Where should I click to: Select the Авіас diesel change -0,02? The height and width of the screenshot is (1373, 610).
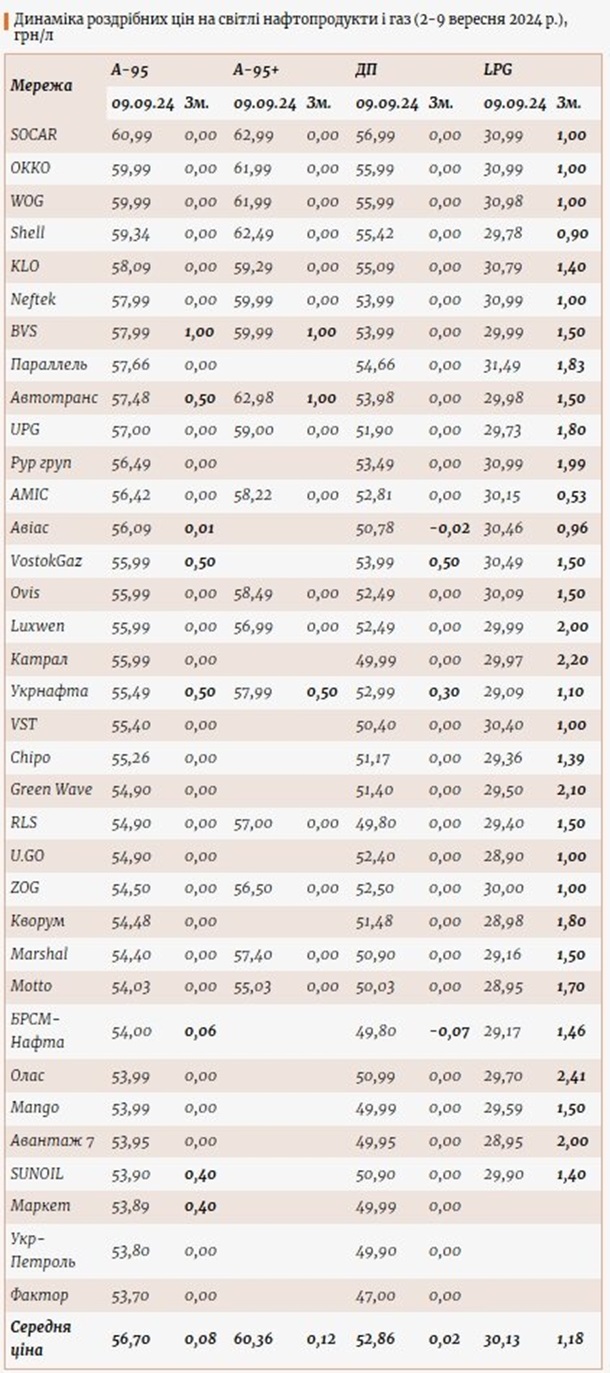449,528
